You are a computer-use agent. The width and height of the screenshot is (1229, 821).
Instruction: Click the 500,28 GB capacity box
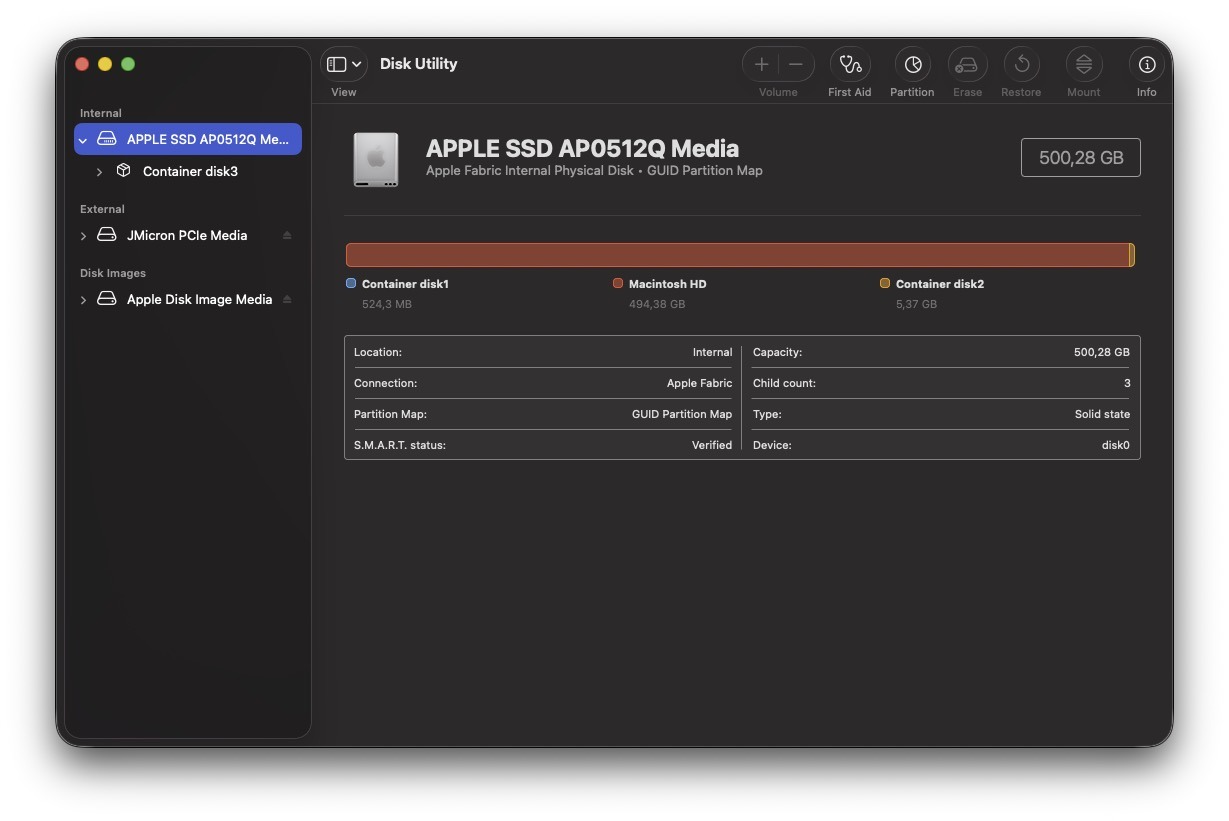[x=1080, y=157]
